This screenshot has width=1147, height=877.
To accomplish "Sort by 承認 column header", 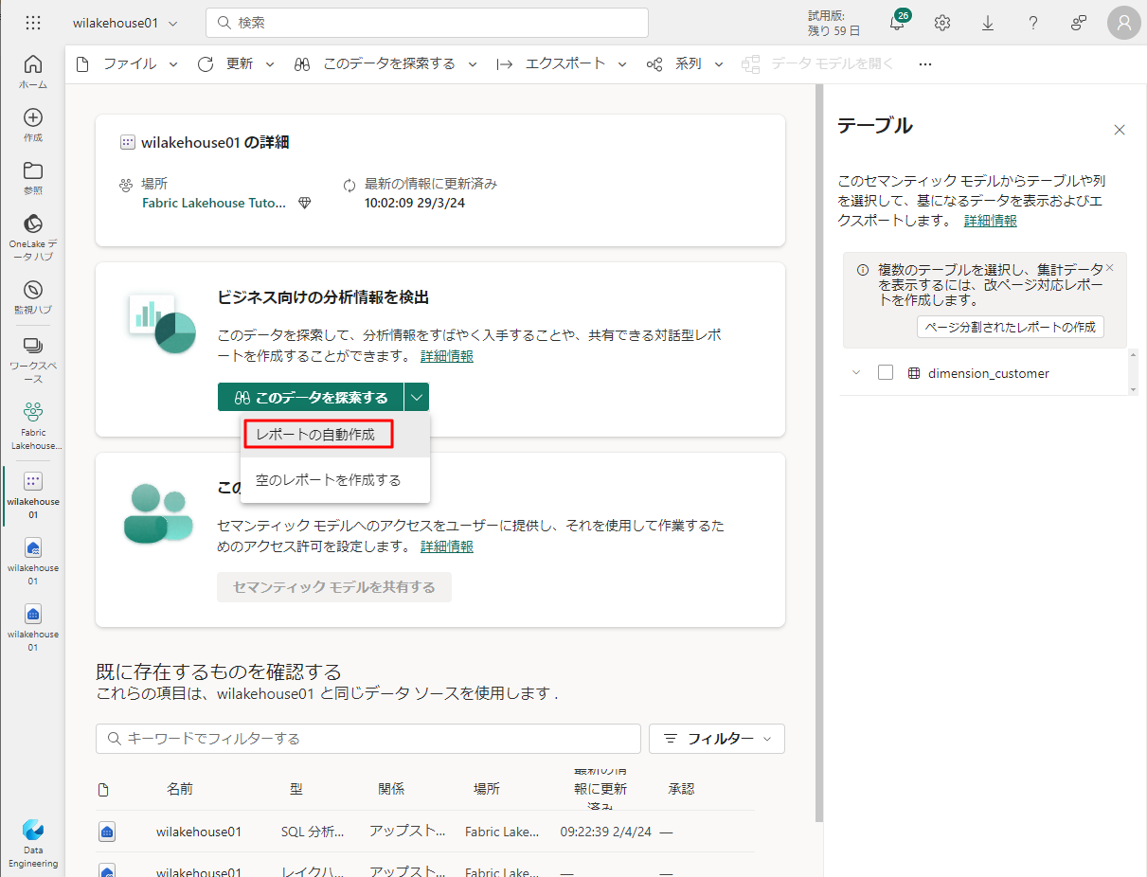I will pos(681,788).
